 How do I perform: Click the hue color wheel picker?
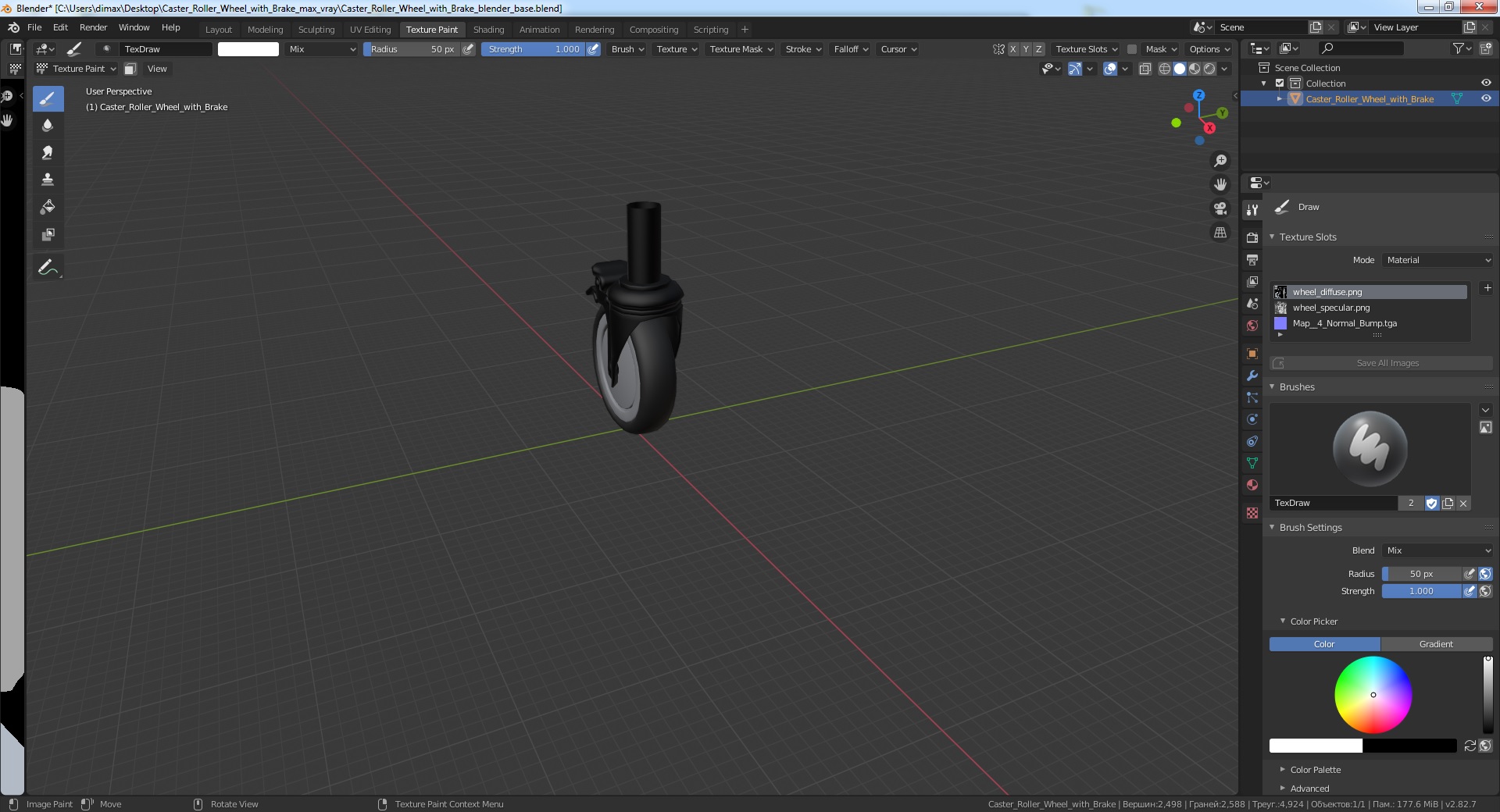1373,695
